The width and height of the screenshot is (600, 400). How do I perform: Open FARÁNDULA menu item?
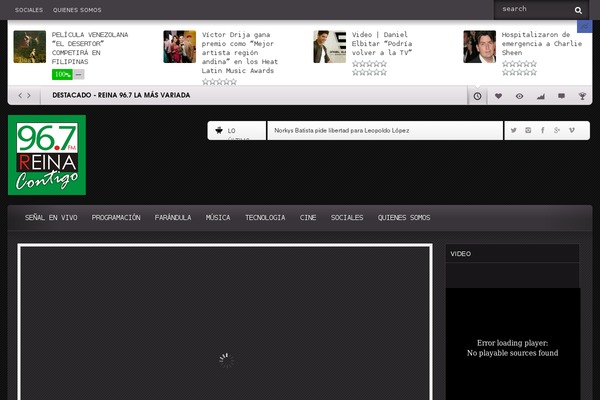point(173,217)
